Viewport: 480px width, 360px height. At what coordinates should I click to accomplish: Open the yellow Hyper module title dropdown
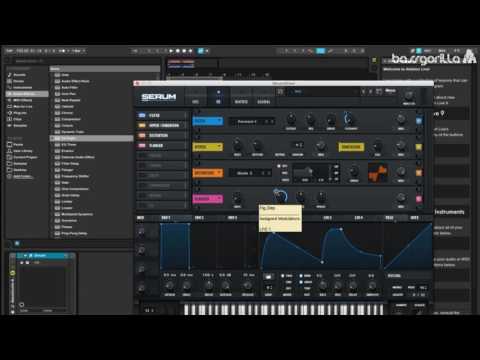[208, 147]
